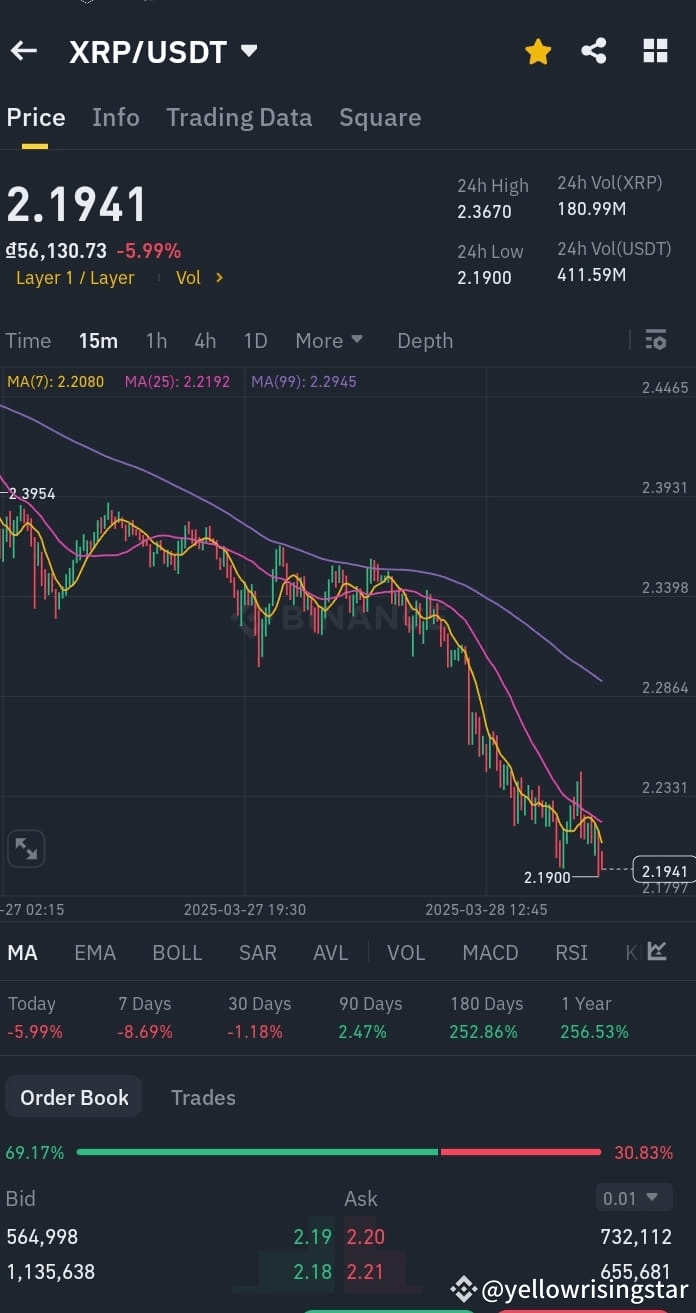
Task: Select the MACD indicator
Action: (x=490, y=952)
